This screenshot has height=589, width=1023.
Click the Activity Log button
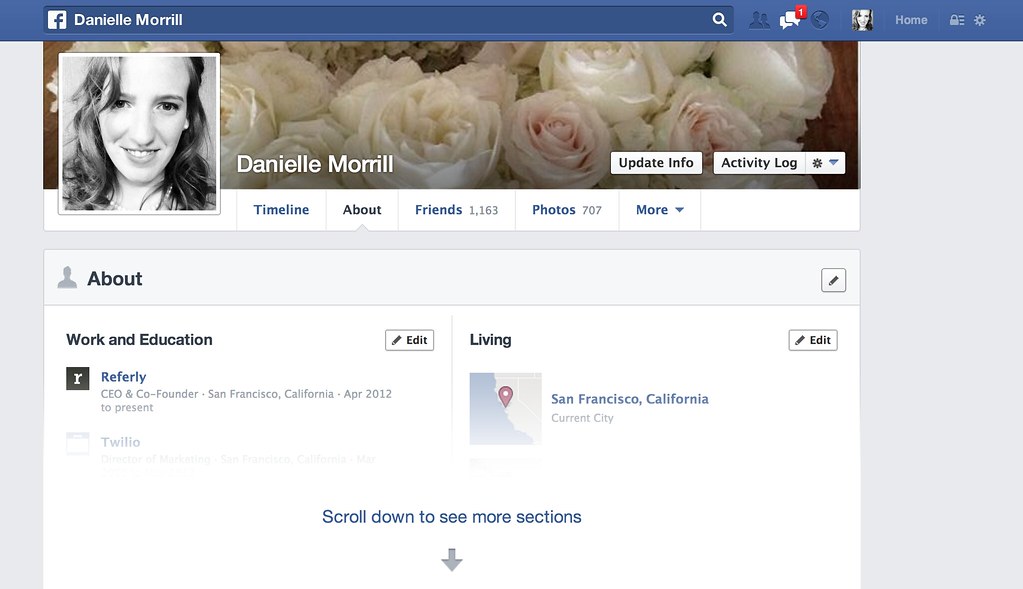[759, 163]
